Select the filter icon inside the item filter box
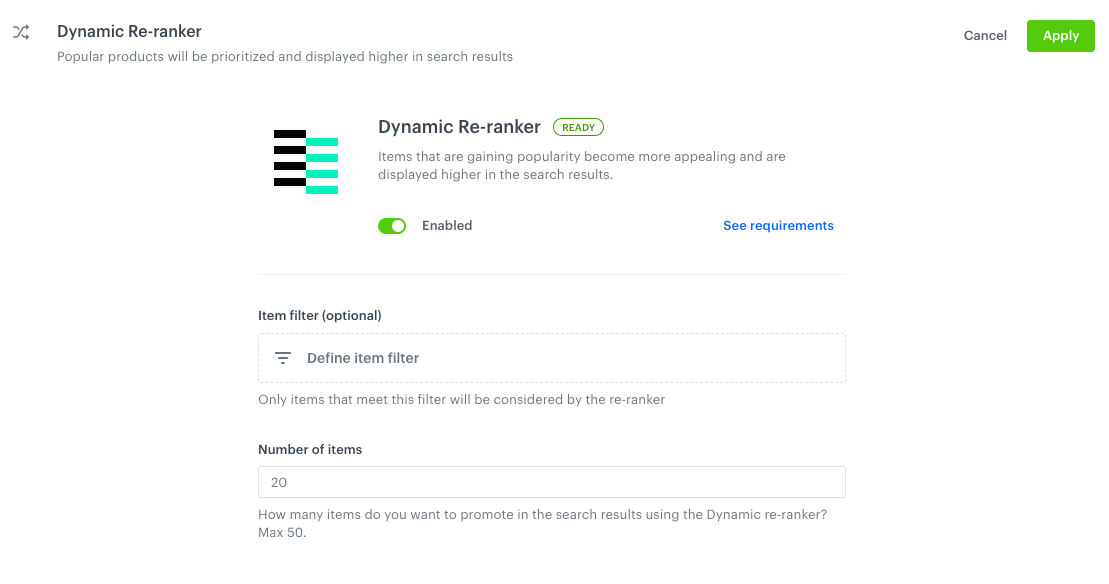Viewport: 1109px width, 584px height. pyautogui.click(x=282, y=357)
